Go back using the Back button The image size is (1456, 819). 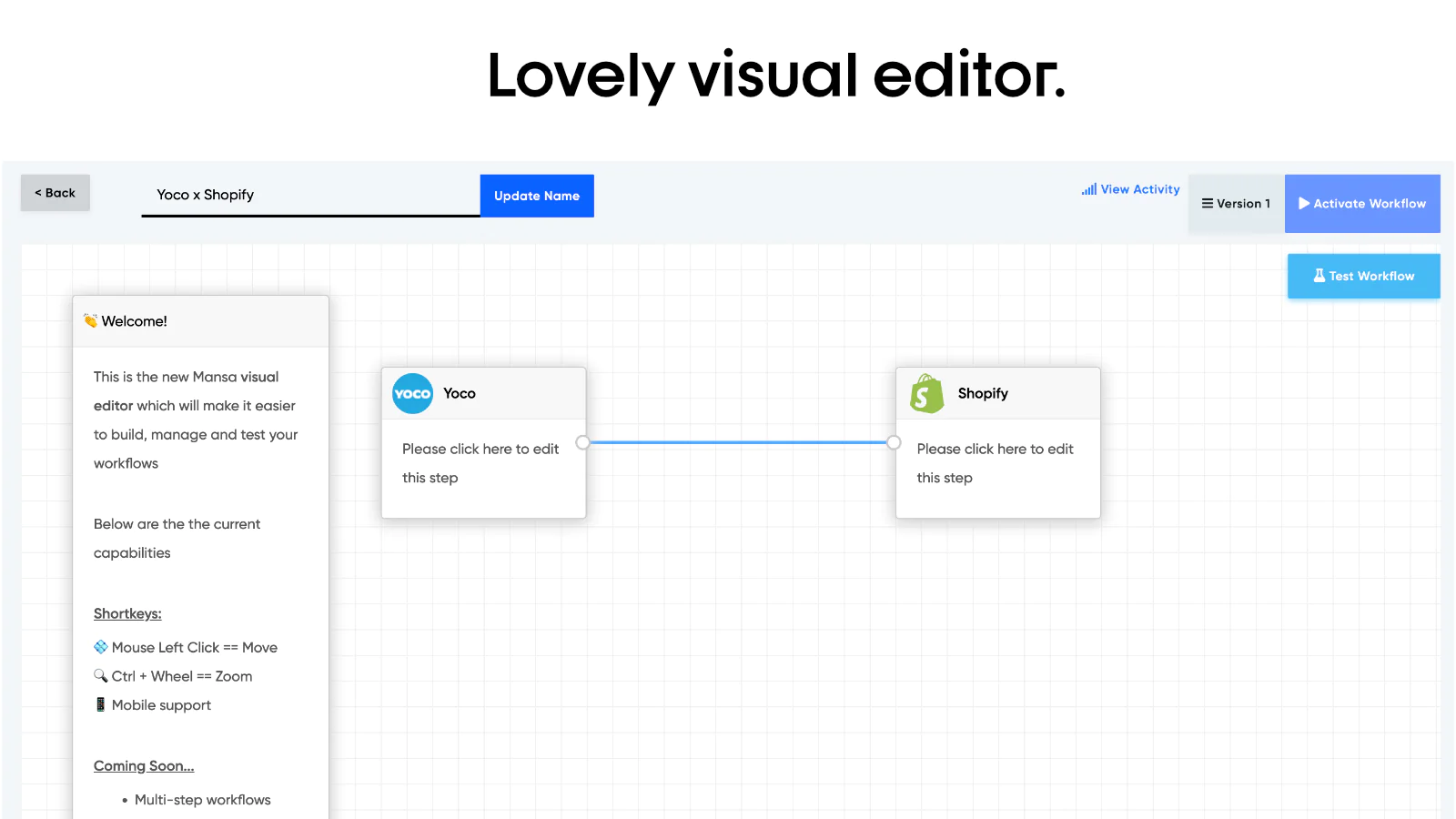56,193
